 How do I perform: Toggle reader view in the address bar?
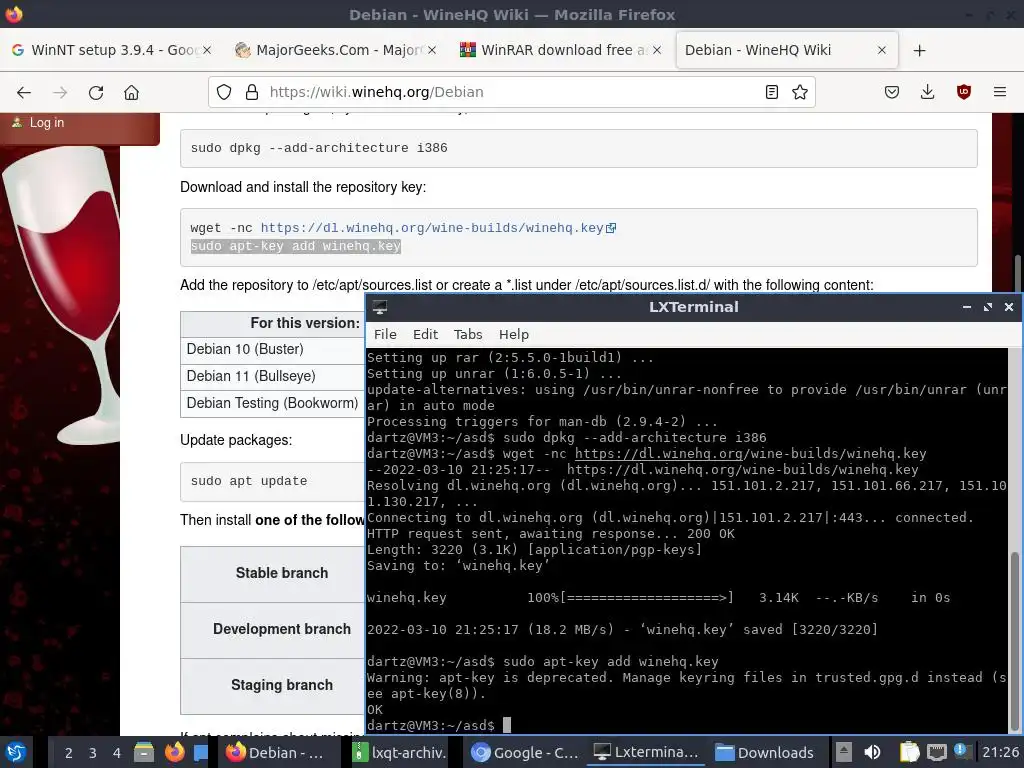(771, 92)
